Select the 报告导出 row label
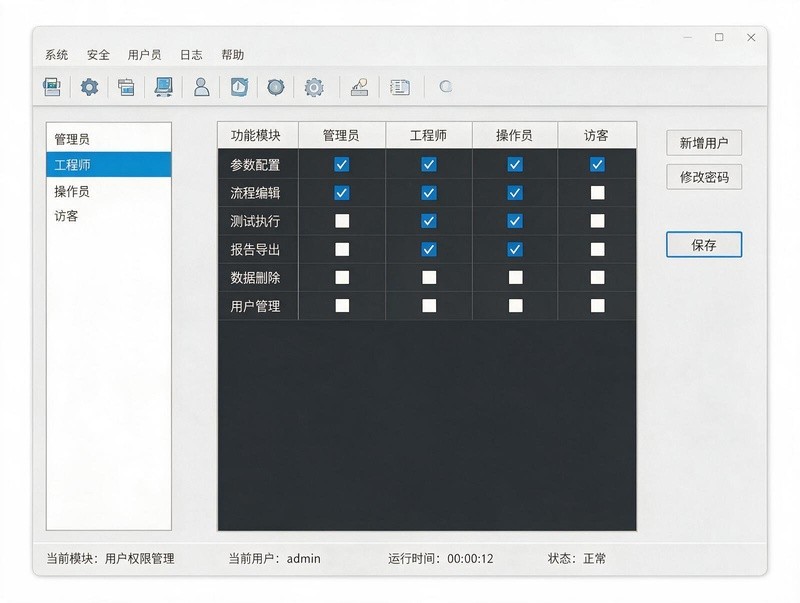 [255, 249]
